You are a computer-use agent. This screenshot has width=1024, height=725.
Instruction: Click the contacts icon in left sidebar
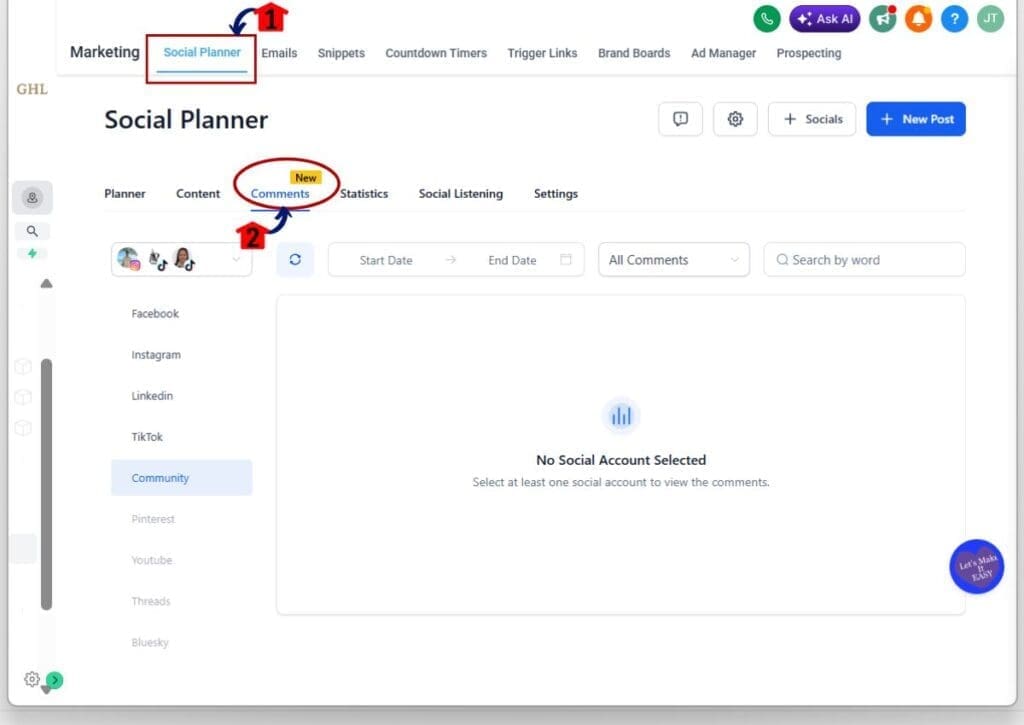(x=31, y=197)
